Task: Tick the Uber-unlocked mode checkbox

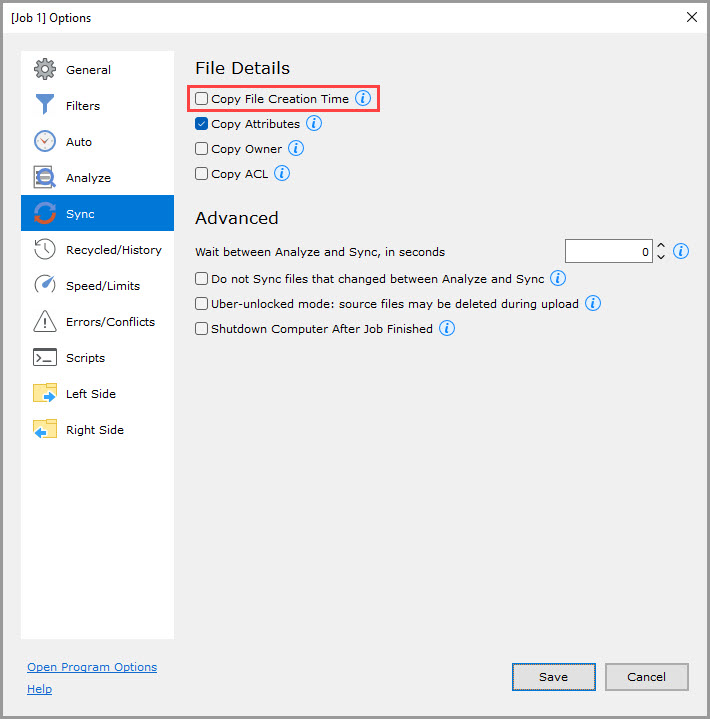Action: (202, 303)
